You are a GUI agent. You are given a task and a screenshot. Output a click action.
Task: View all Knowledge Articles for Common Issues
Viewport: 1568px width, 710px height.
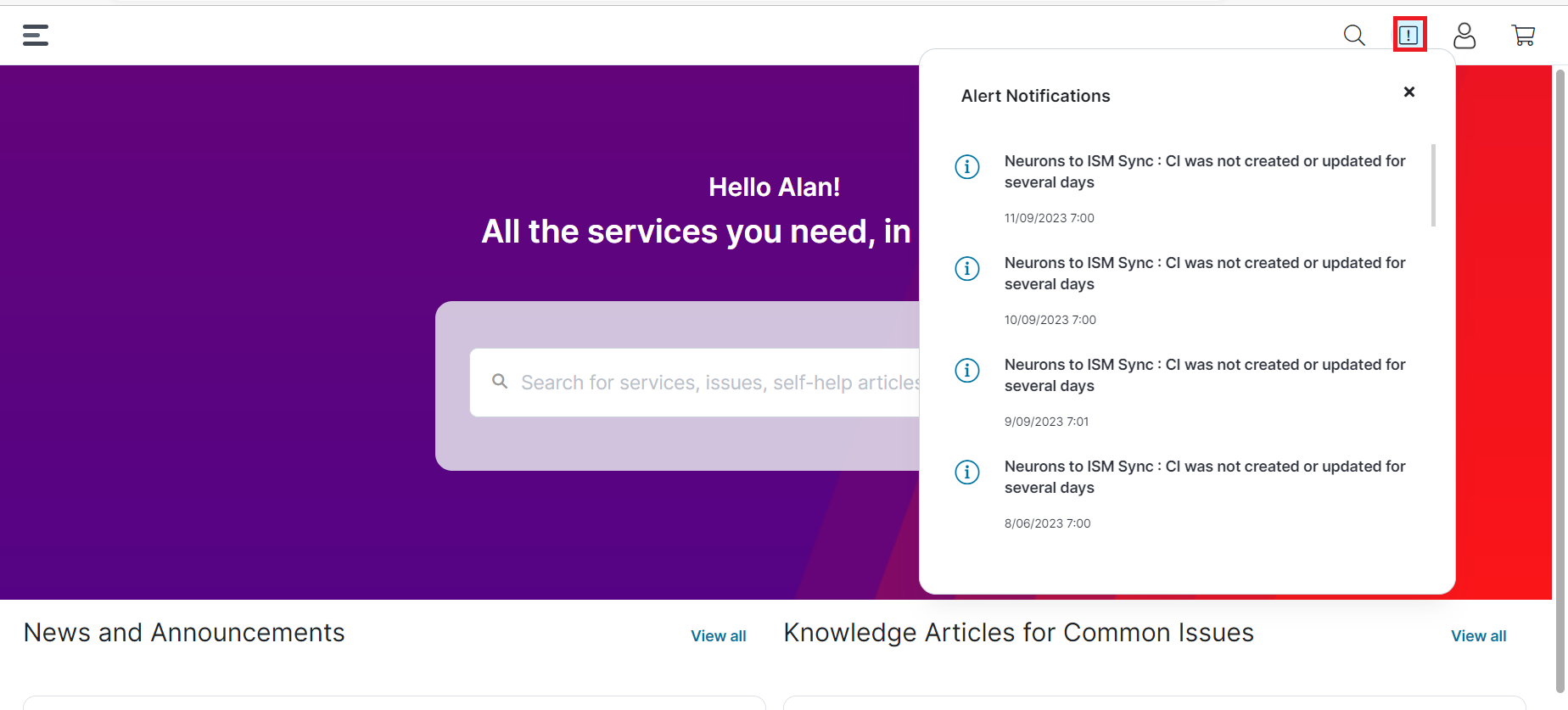pos(1478,636)
